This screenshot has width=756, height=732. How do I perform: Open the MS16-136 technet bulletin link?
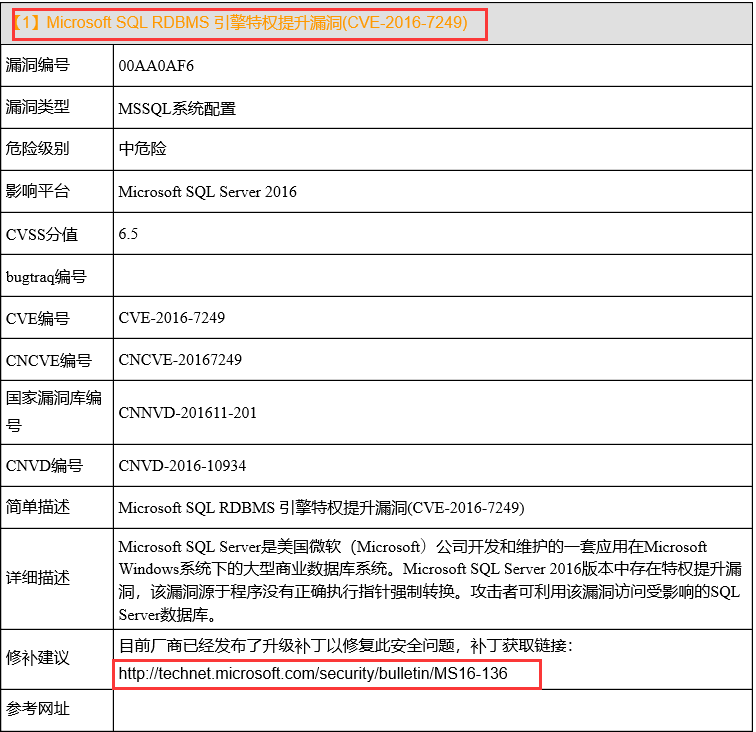point(313,674)
